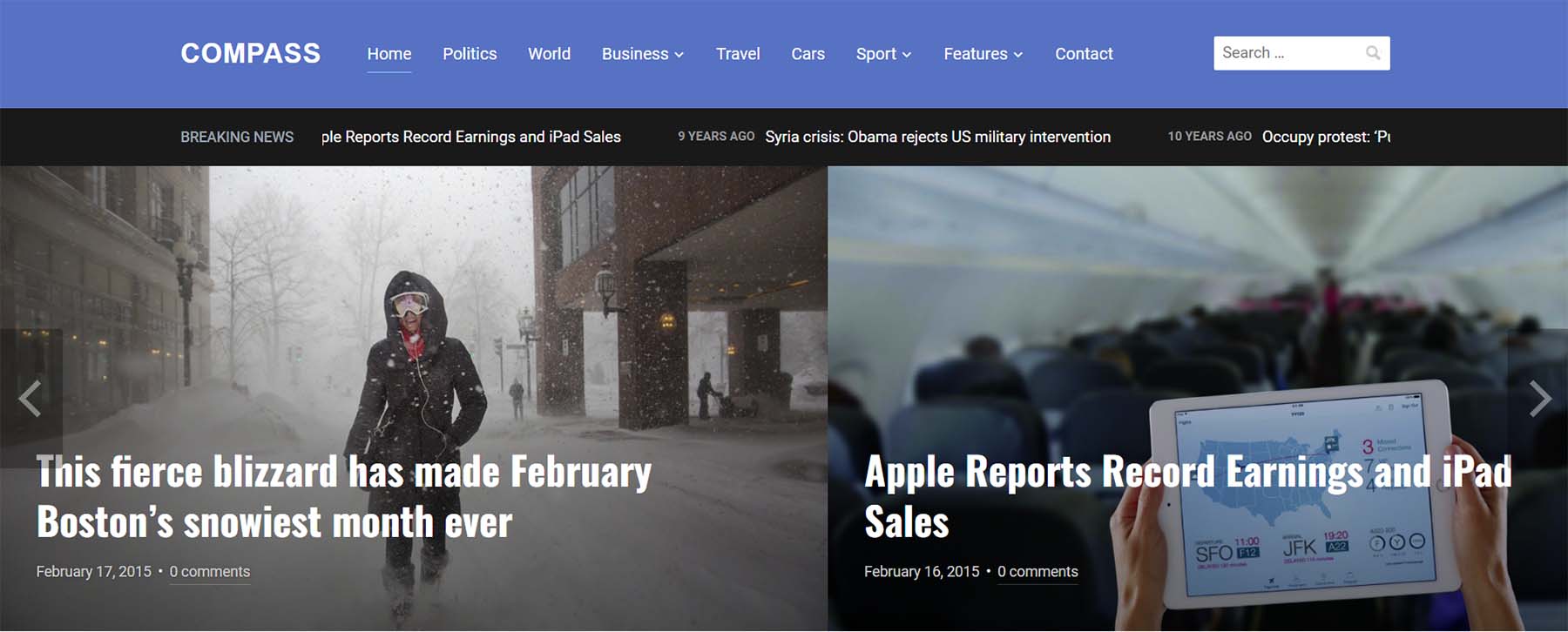Go to the World section
The width and height of the screenshot is (1568, 632).
click(x=549, y=54)
